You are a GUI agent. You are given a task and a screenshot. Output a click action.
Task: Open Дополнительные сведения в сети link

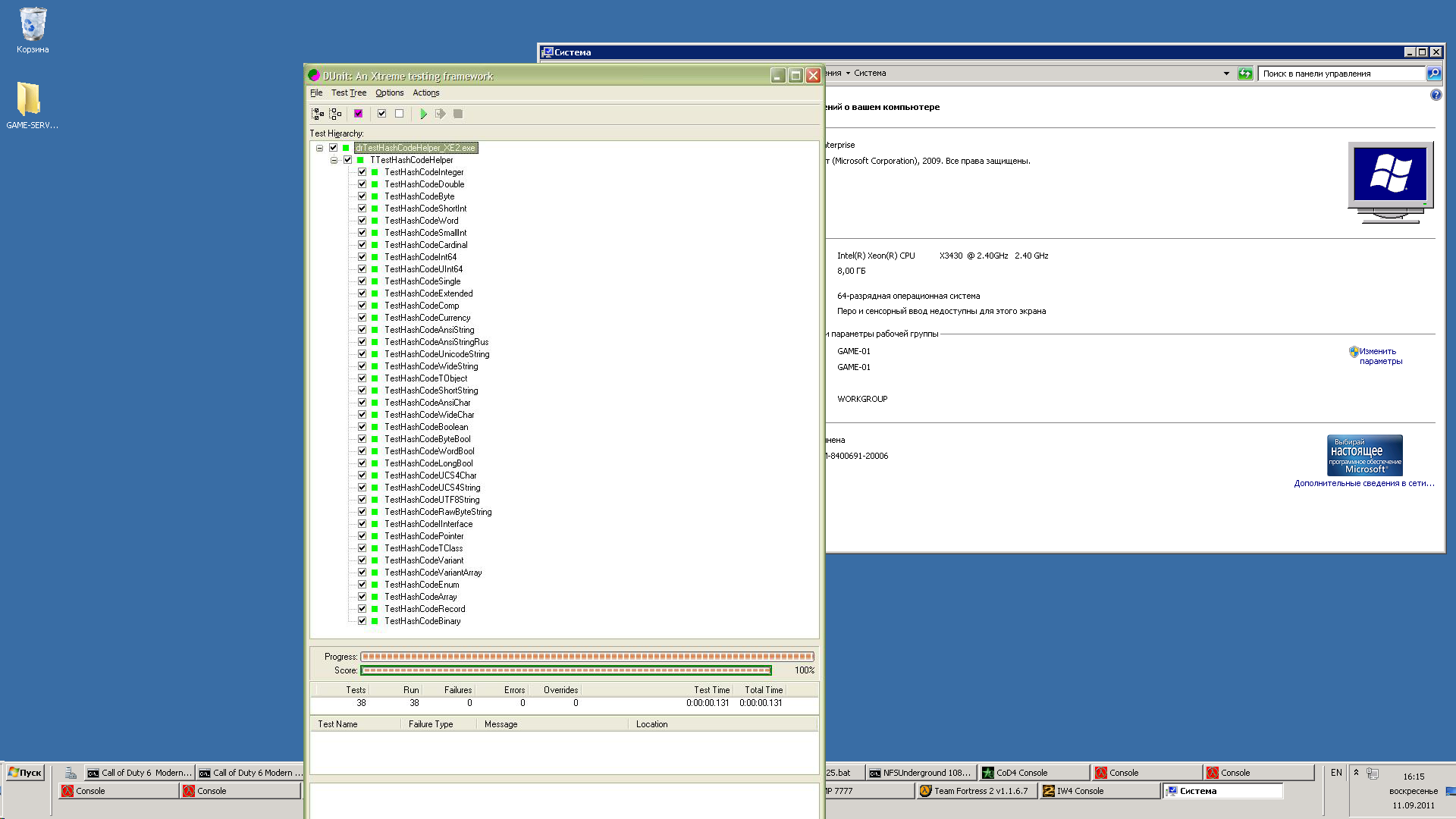coord(1364,483)
